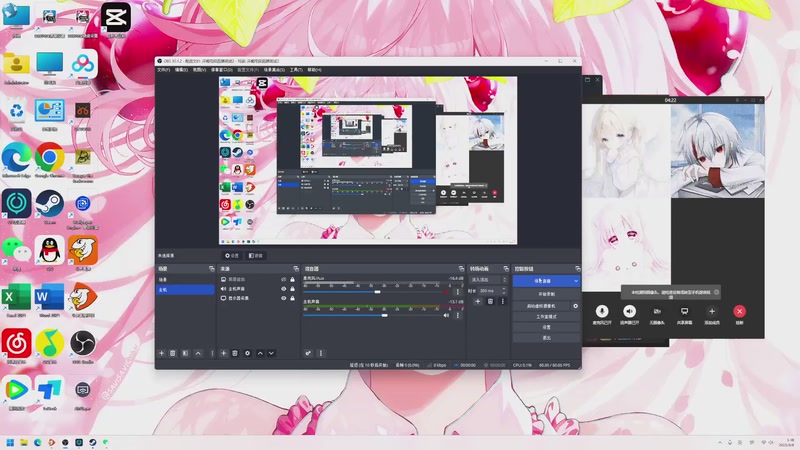Remove the transition using the transitions trash icon
The height and width of the screenshot is (450, 800).
490,302
